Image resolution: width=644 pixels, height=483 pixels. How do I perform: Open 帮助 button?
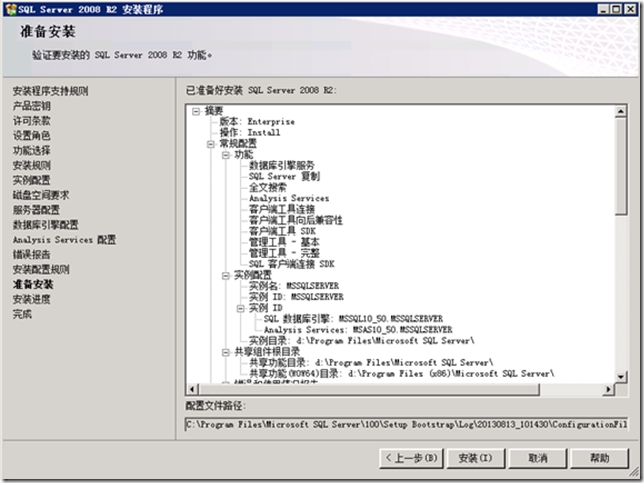click(x=600, y=458)
